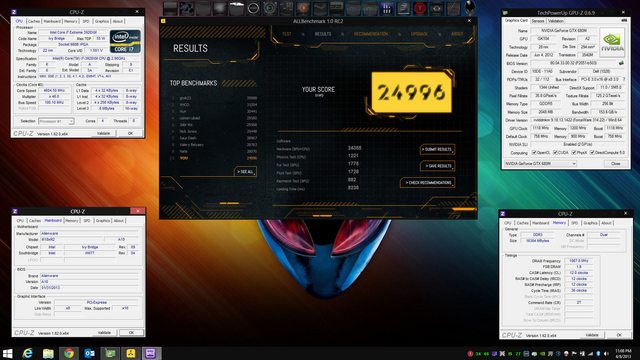
Task: Click the See All top benchmarks button
Action: pyautogui.click(x=245, y=172)
